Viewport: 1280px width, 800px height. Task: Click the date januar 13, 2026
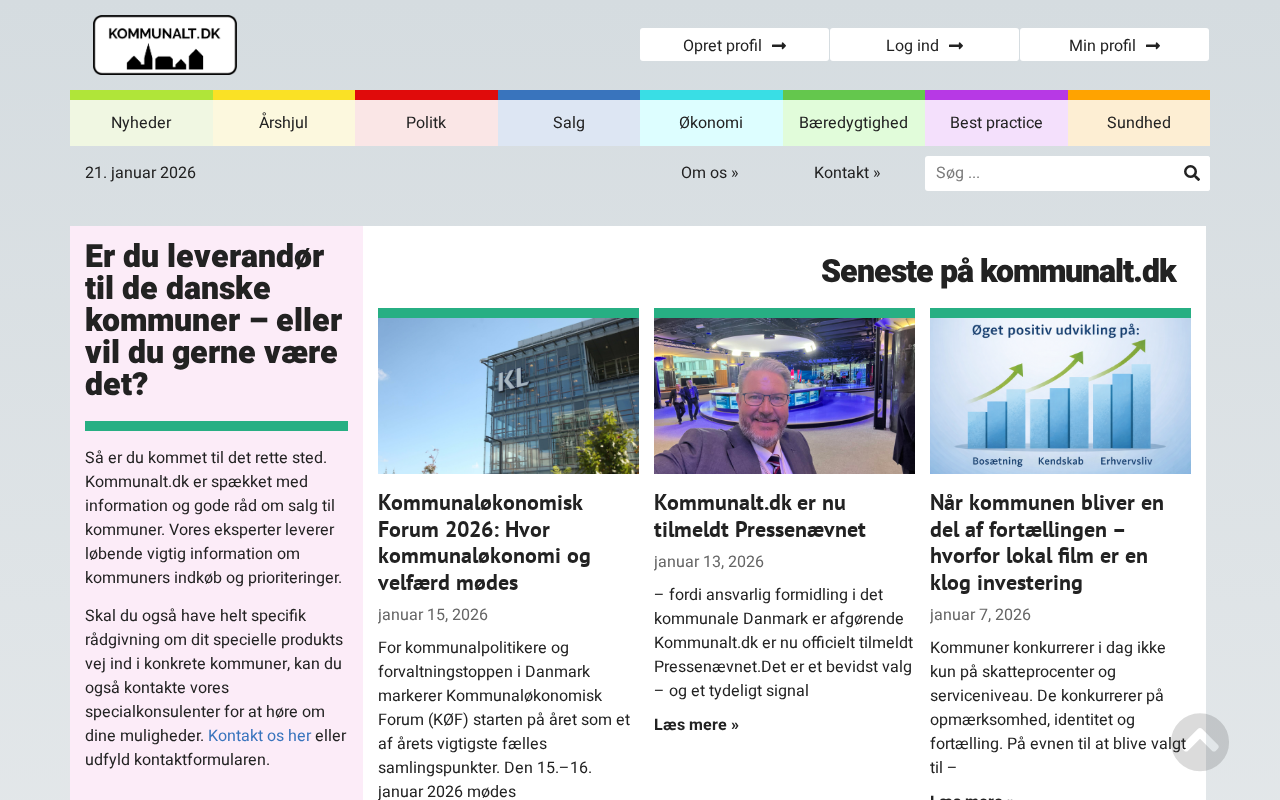coord(709,561)
